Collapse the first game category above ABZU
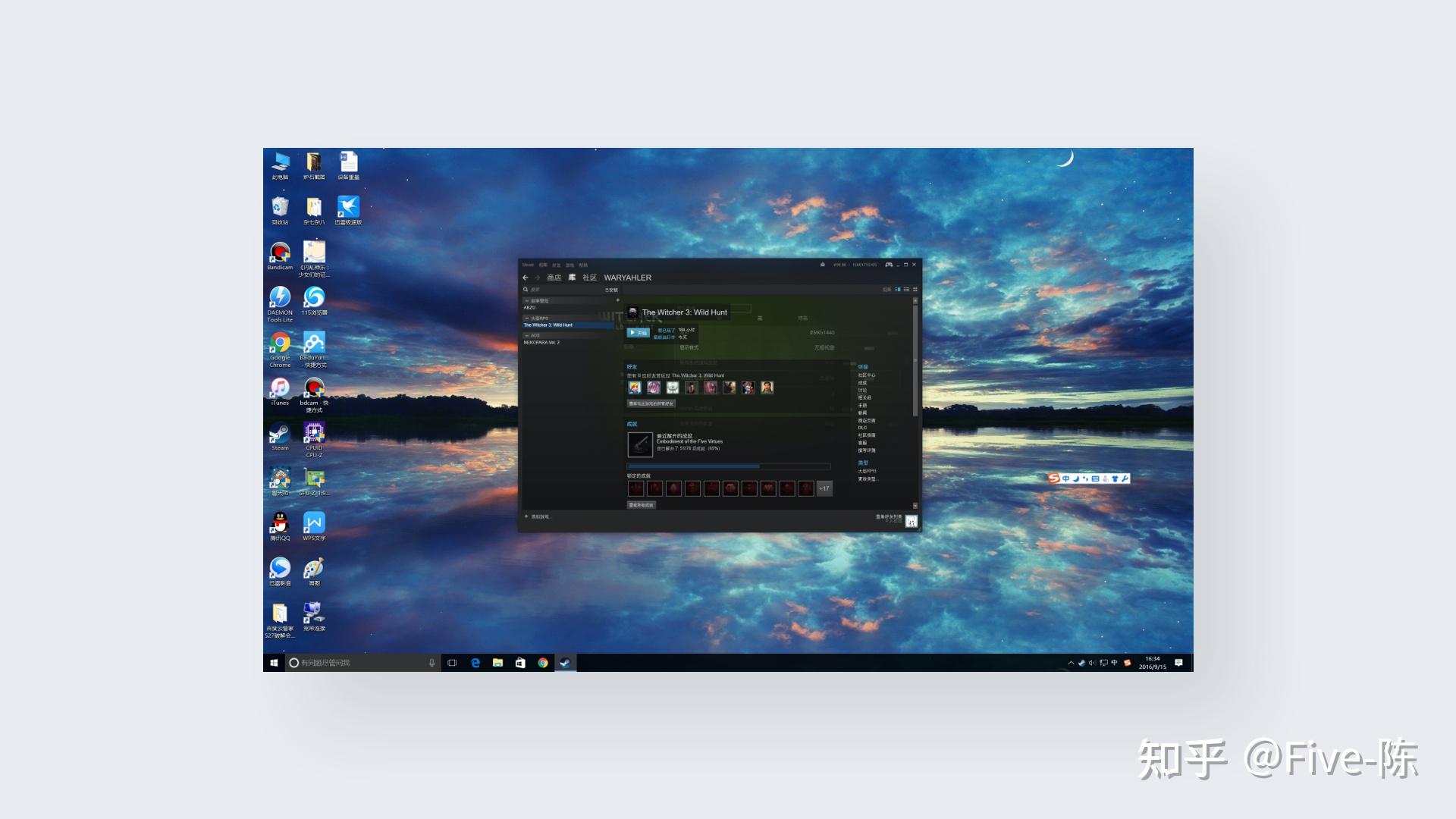Image resolution: width=1456 pixels, height=819 pixels. click(527, 301)
